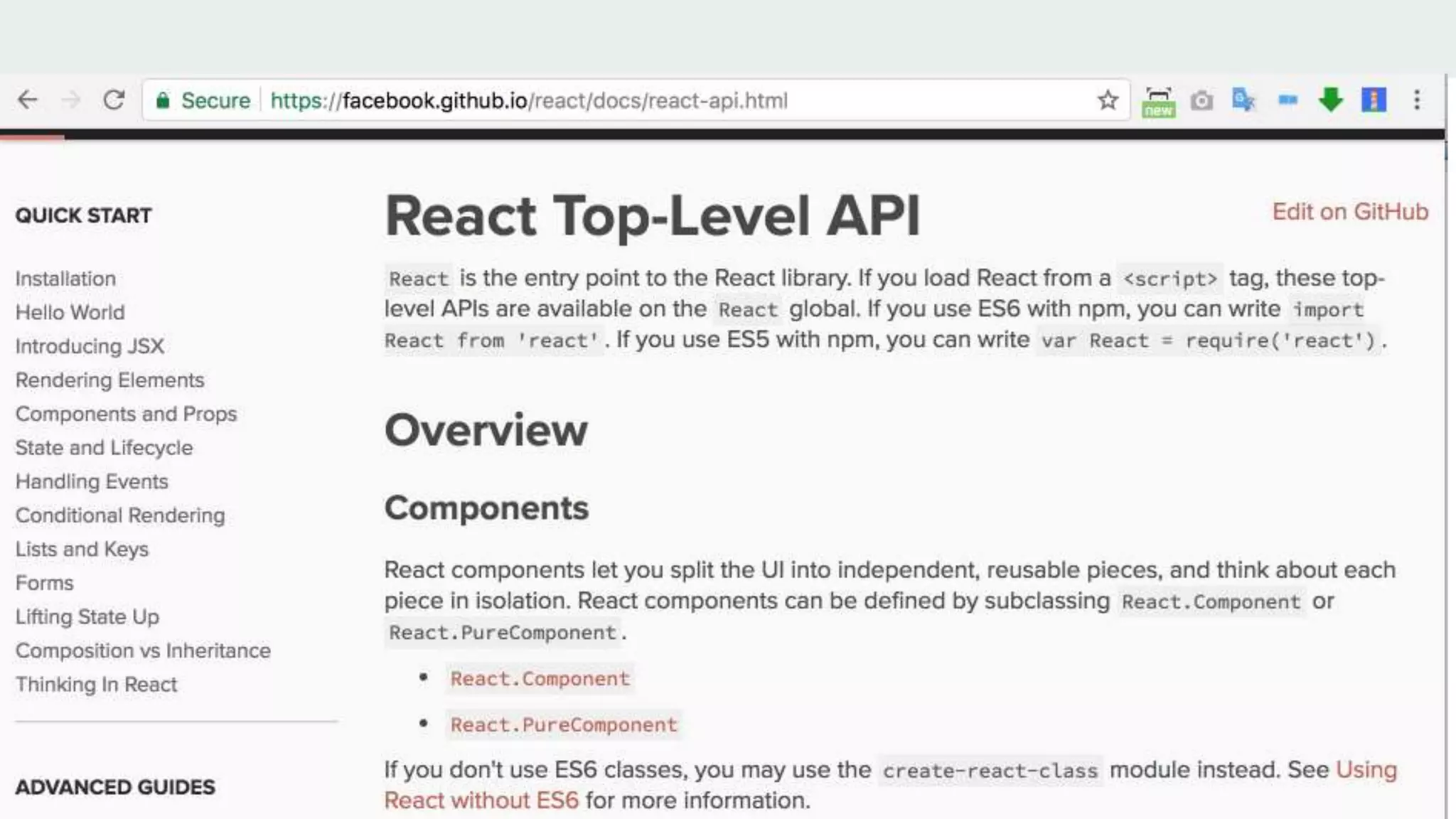1456x819 pixels.
Task: Open Thinking In React sidebar entry
Action: [x=96, y=685]
